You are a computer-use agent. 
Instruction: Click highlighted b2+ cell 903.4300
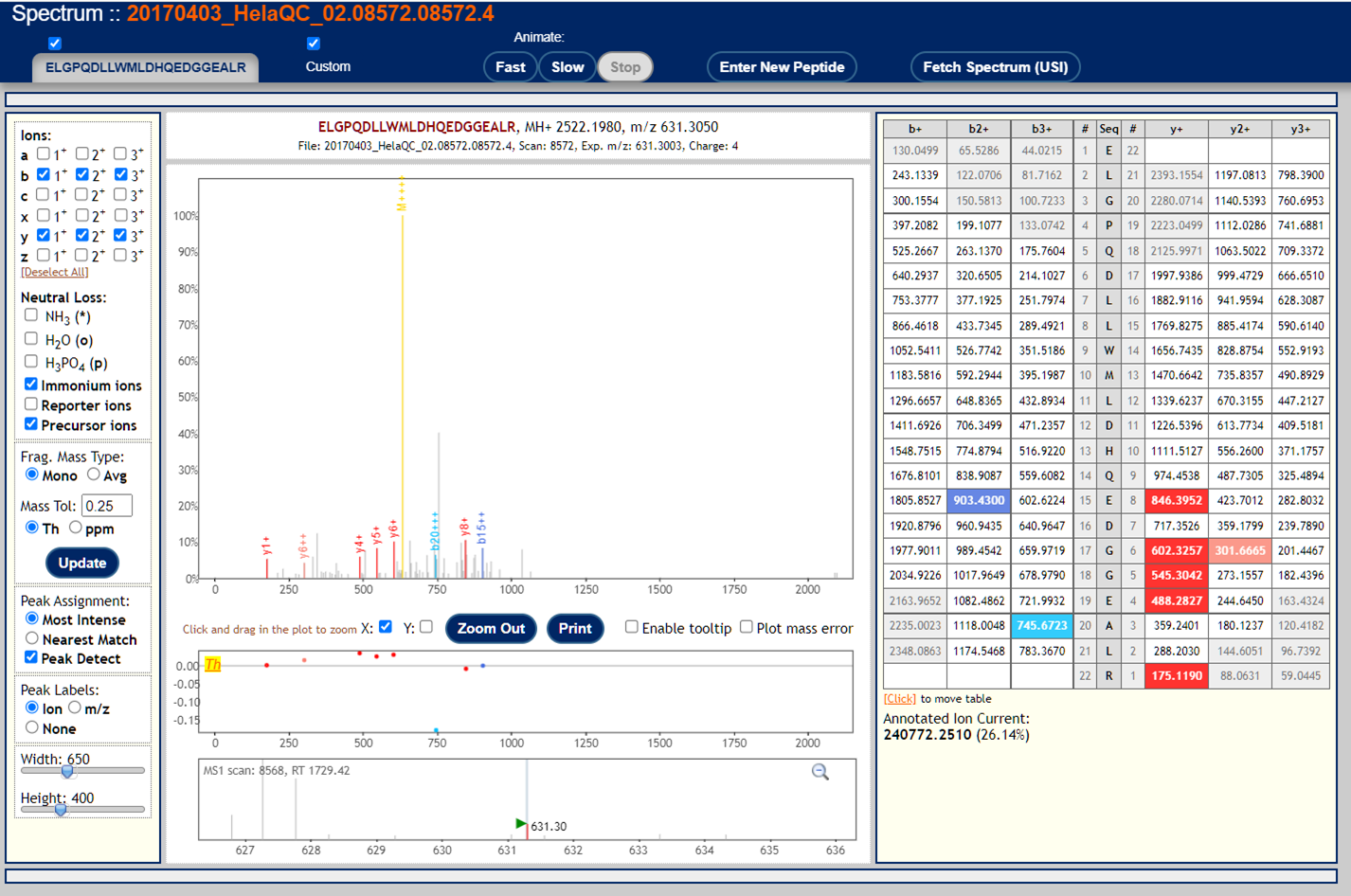coord(979,500)
